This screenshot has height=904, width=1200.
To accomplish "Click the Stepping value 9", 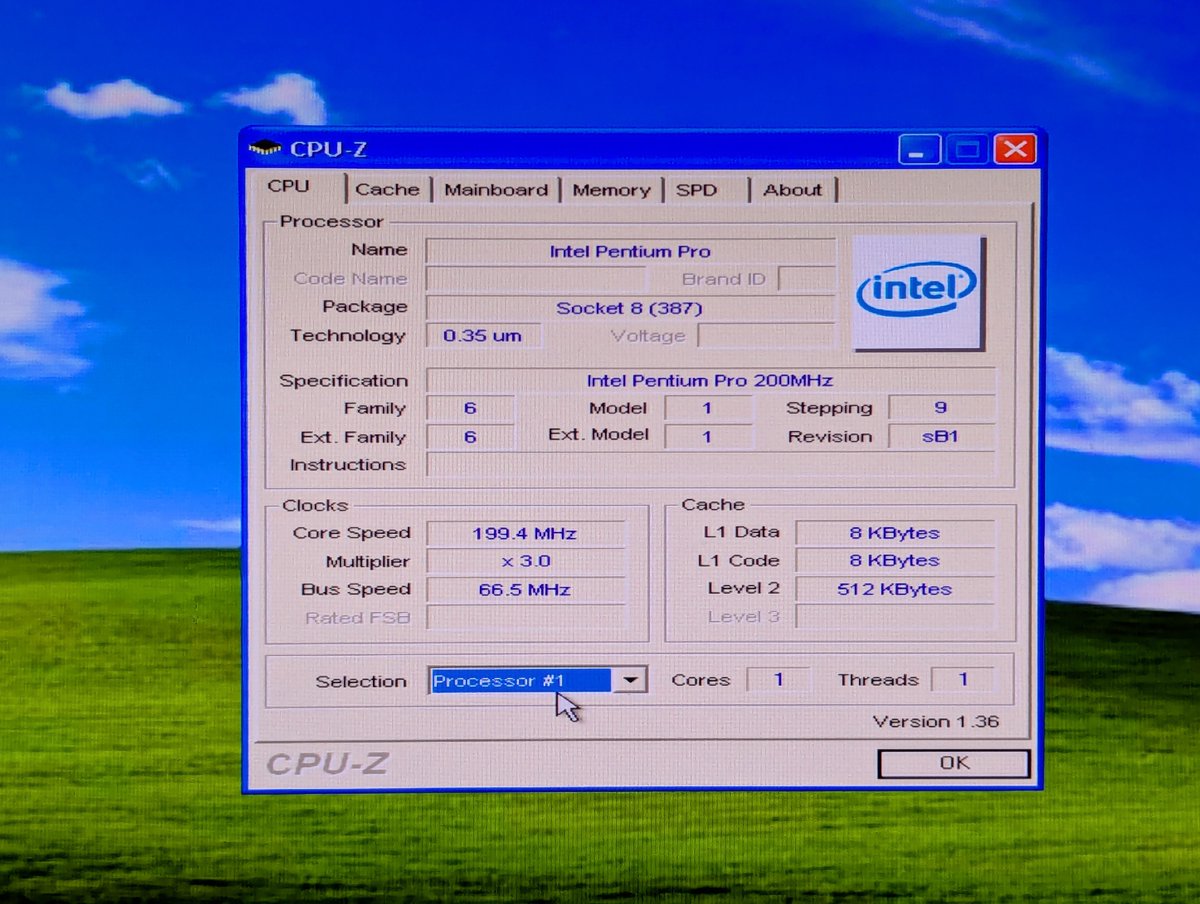I will [x=941, y=408].
